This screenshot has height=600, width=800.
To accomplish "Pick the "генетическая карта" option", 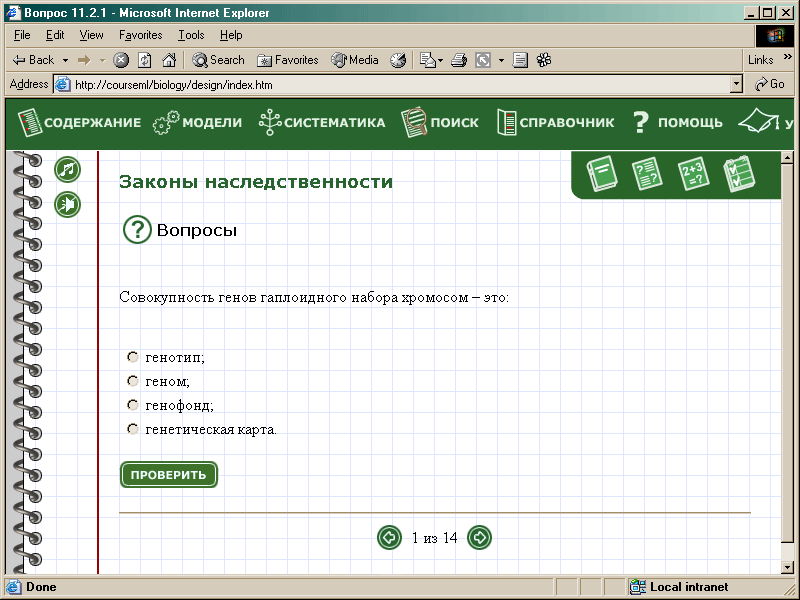I will [133, 429].
